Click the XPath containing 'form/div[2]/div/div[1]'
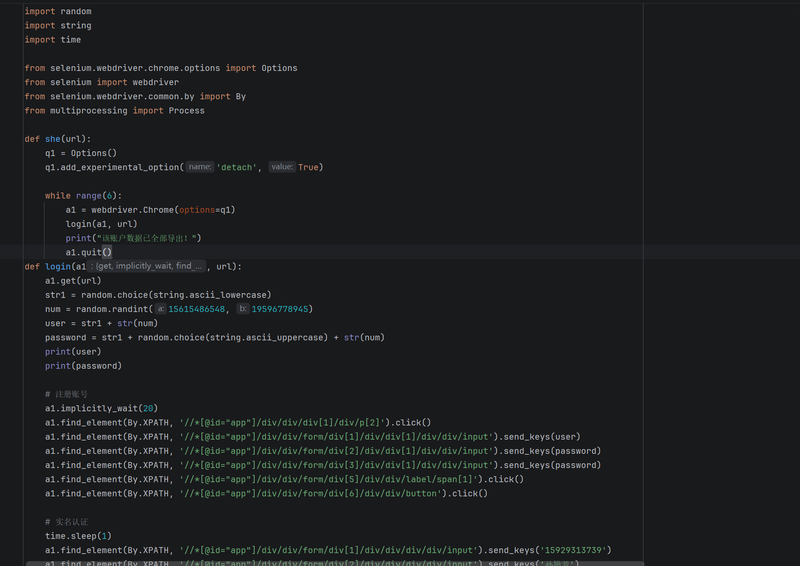 click(x=339, y=451)
